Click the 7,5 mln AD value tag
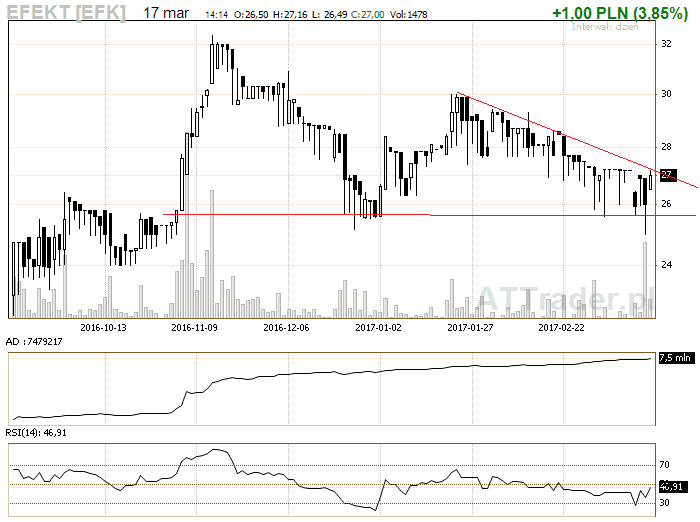This screenshot has height=522, width=700. point(675,357)
